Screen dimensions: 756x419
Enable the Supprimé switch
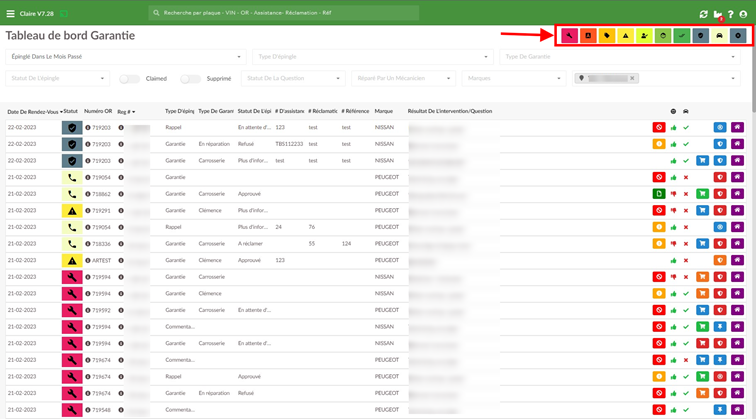(190, 79)
